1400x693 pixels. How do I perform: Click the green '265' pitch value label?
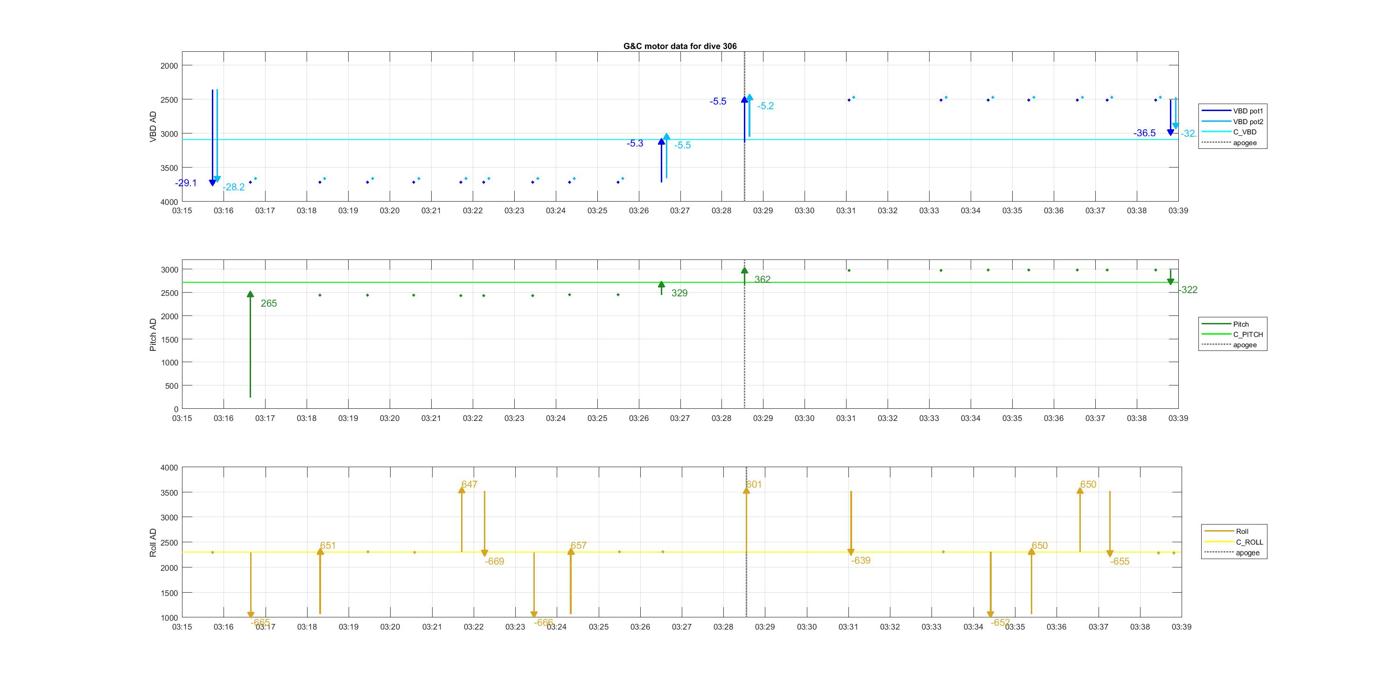point(269,303)
